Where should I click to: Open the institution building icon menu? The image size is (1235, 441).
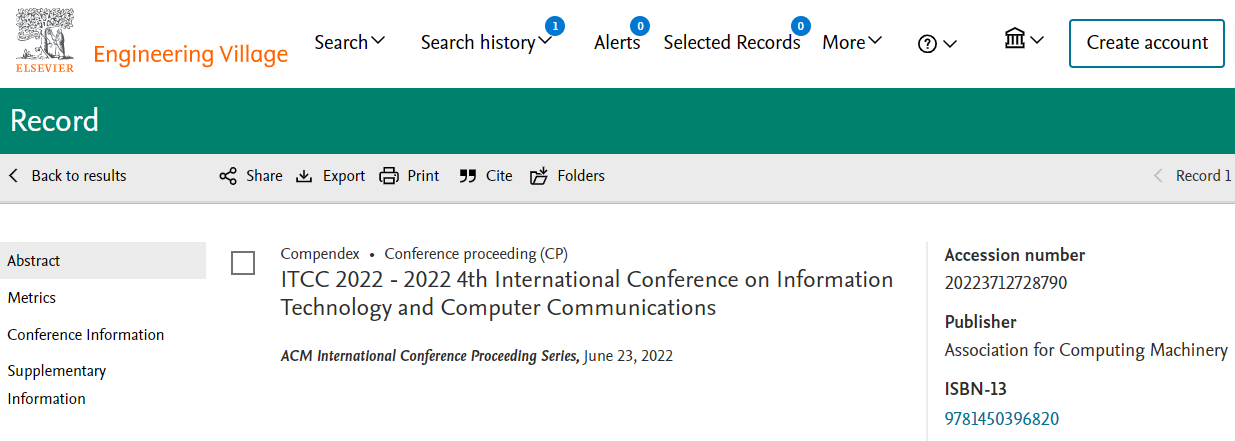tap(1024, 40)
